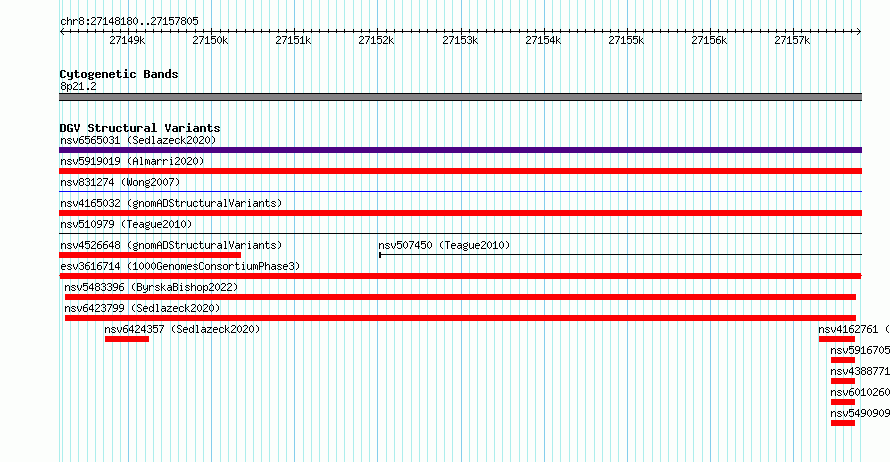Click the Cytogenetic Bands track title
This screenshot has height=462, width=890.
119,74
